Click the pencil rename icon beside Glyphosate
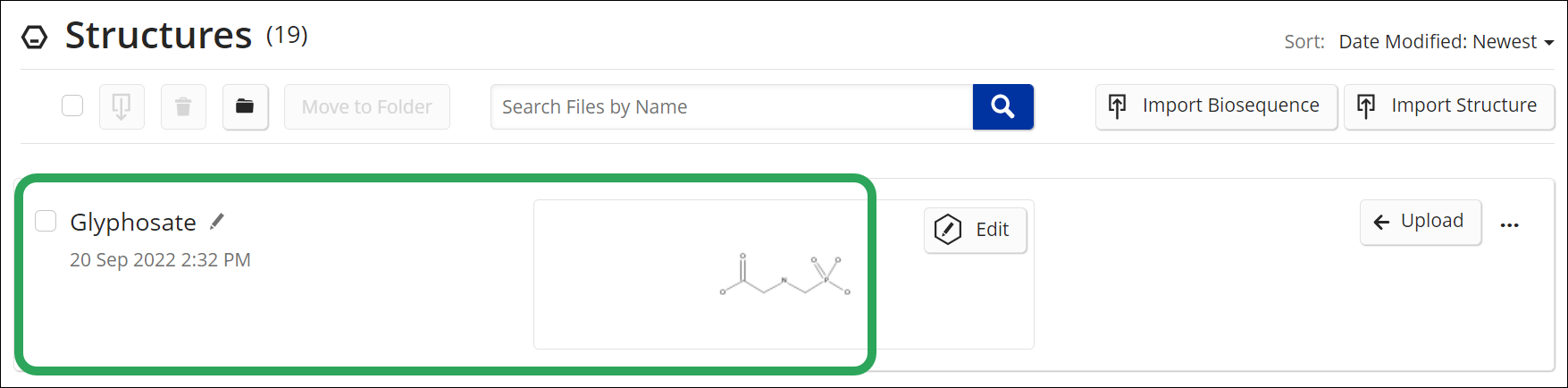 pos(217,221)
